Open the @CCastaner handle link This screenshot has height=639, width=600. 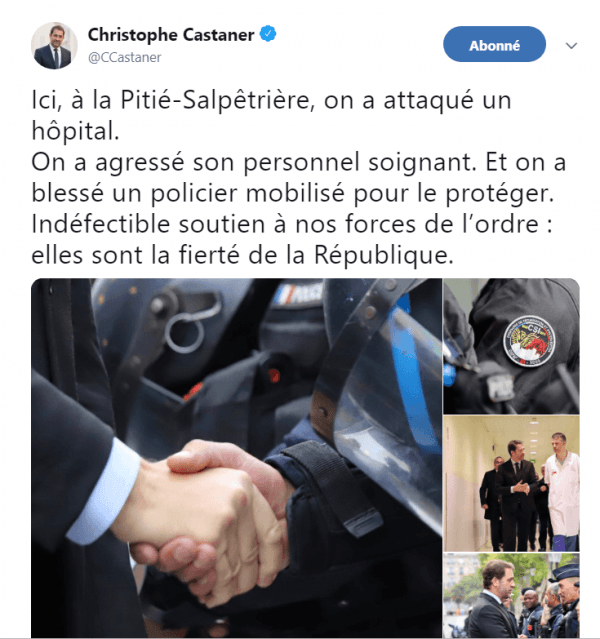(124, 57)
